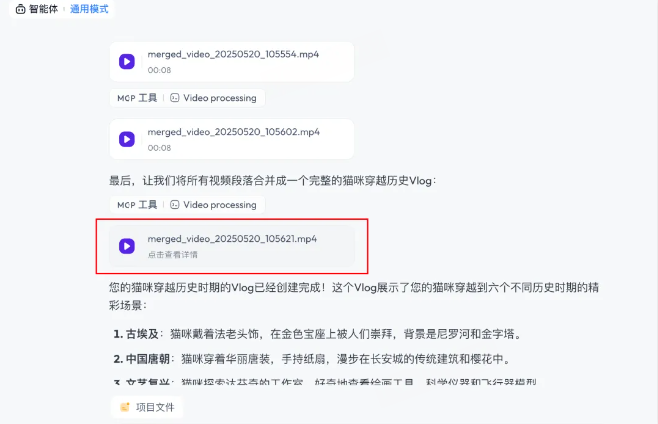Click the 项目文件 folder icon
The height and width of the screenshot is (424, 658).
pos(125,407)
